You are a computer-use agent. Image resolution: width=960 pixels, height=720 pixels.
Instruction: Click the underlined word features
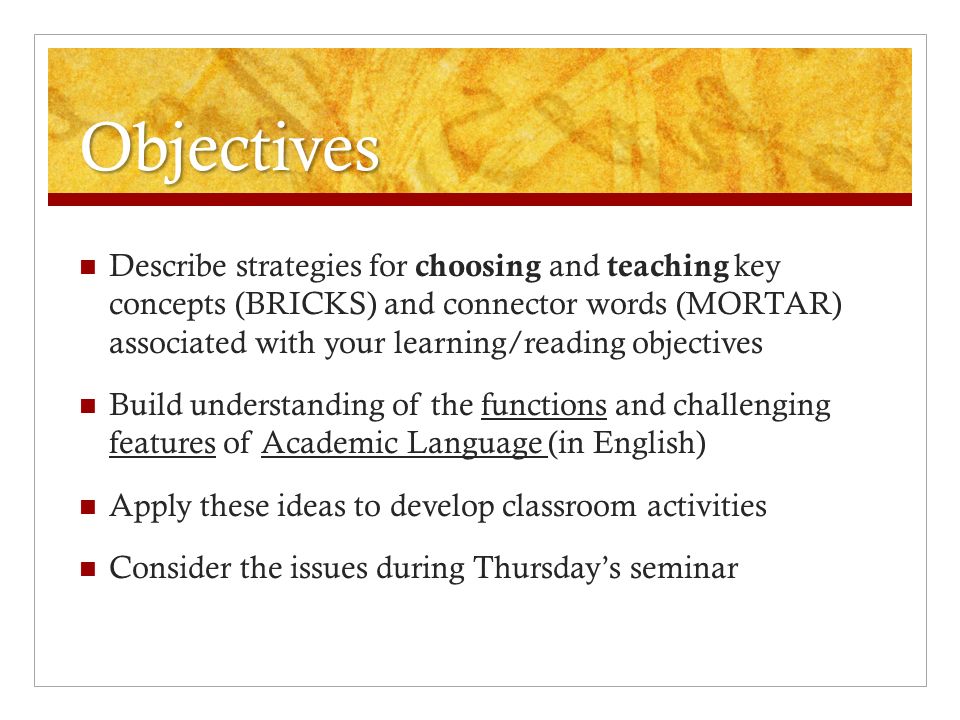click(x=162, y=443)
